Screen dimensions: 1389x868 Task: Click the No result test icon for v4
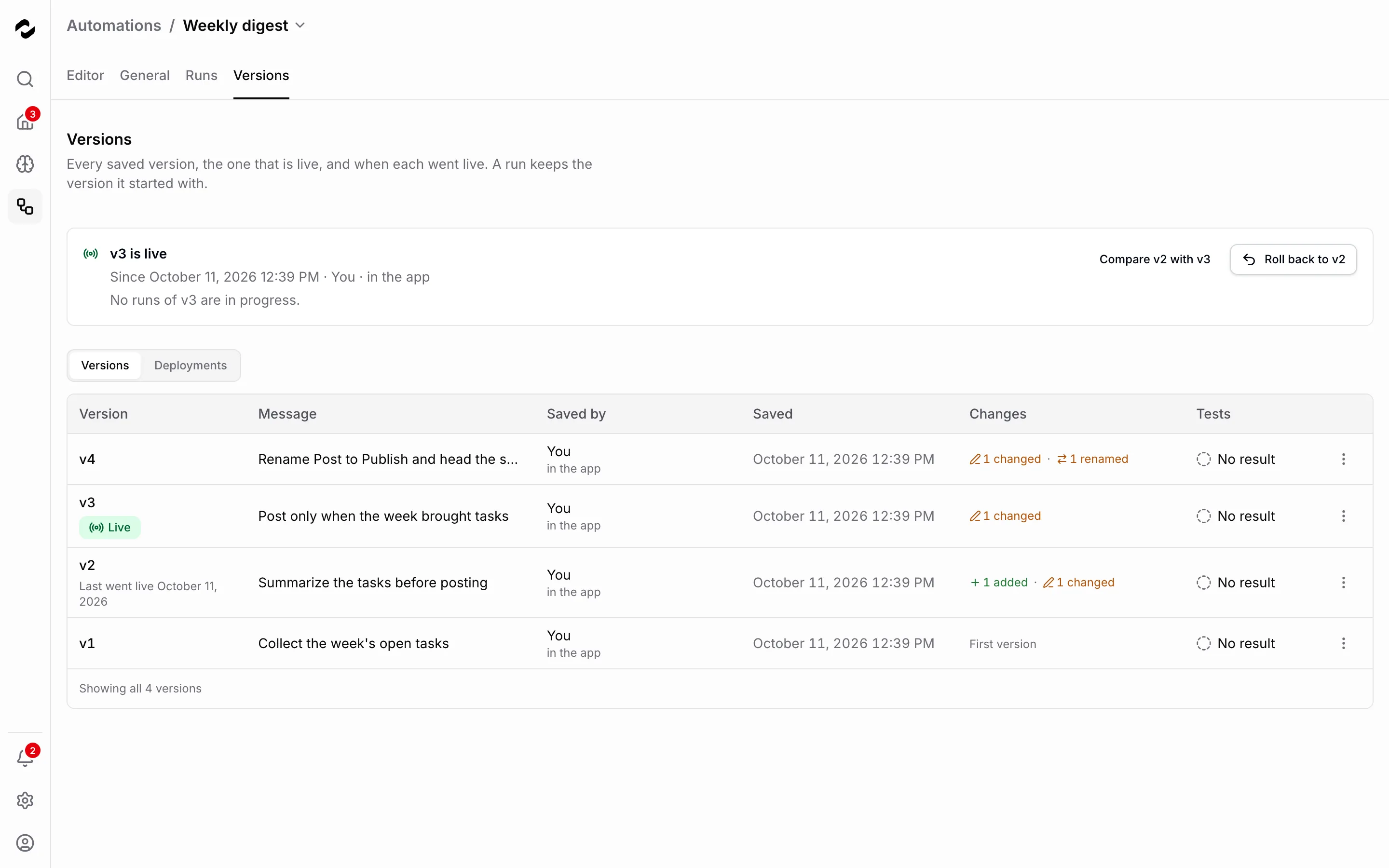[x=1204, y=459]
